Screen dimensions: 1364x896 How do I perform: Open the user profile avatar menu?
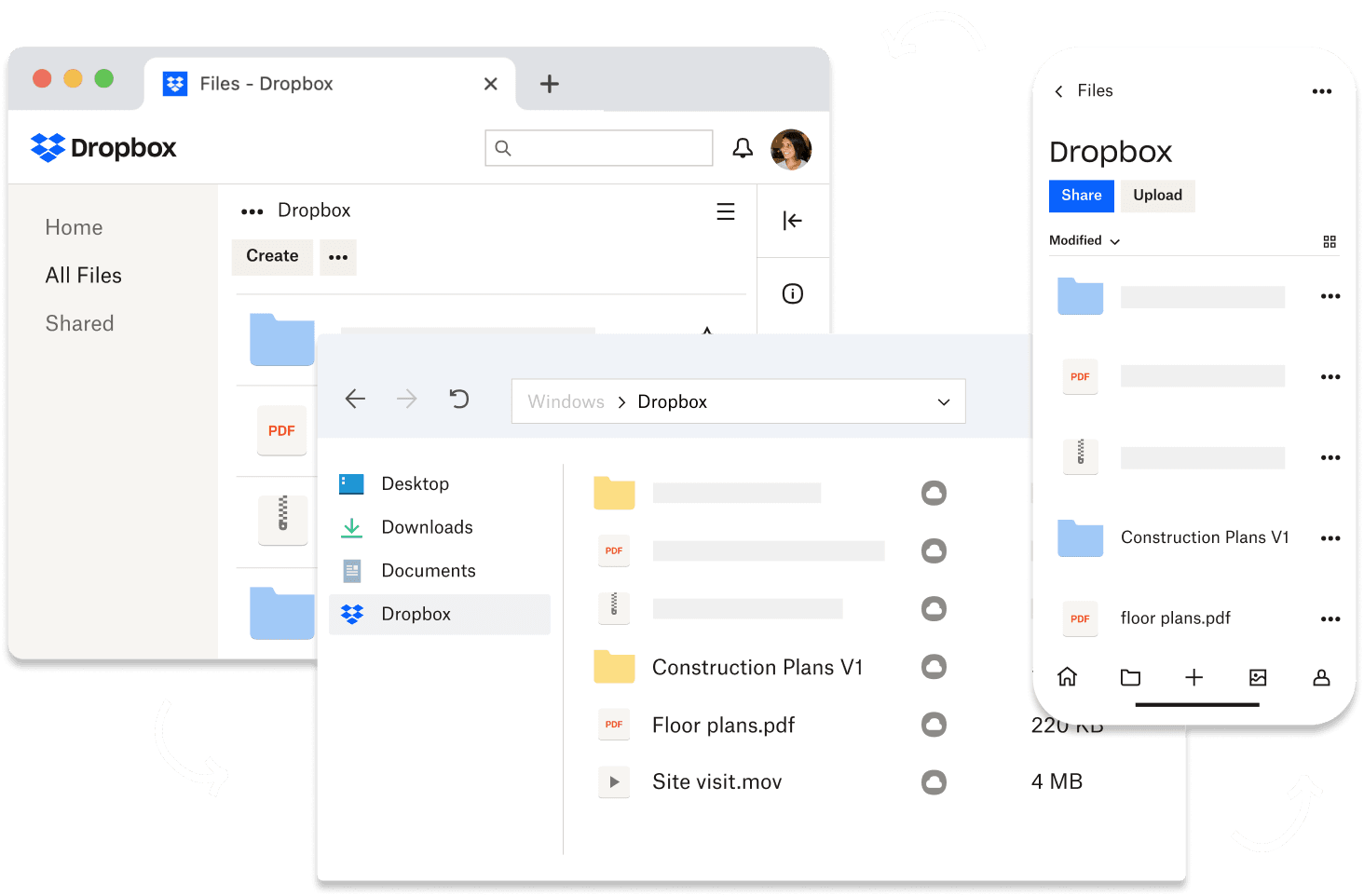(x=791, y=149)
